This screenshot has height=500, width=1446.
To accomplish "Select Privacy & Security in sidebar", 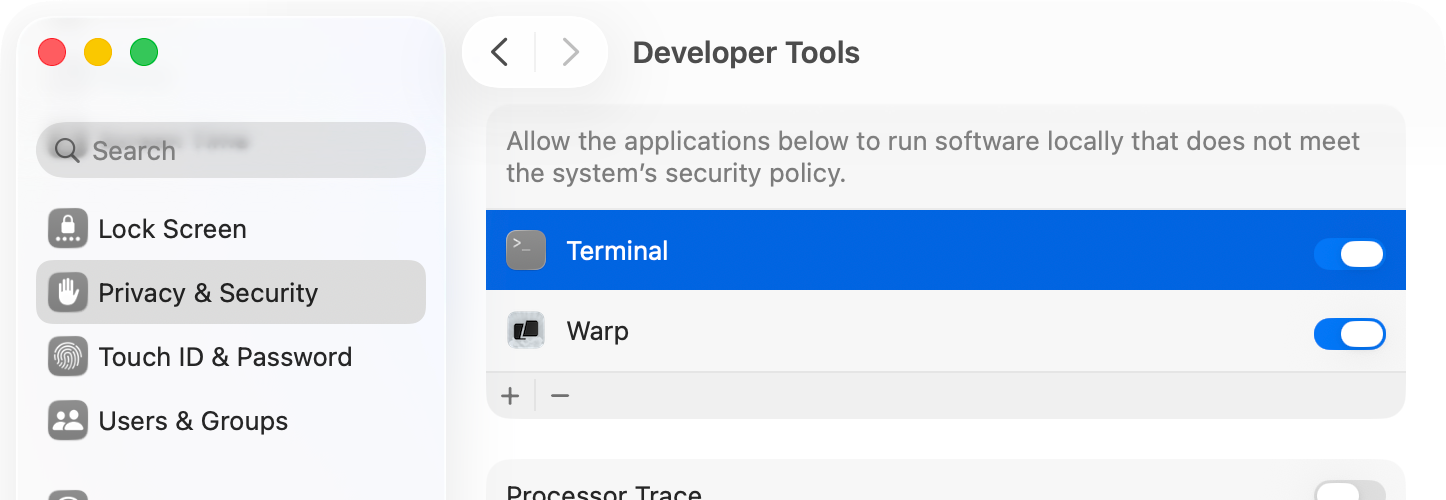I will pyautogui.click(x=231, y=293).
